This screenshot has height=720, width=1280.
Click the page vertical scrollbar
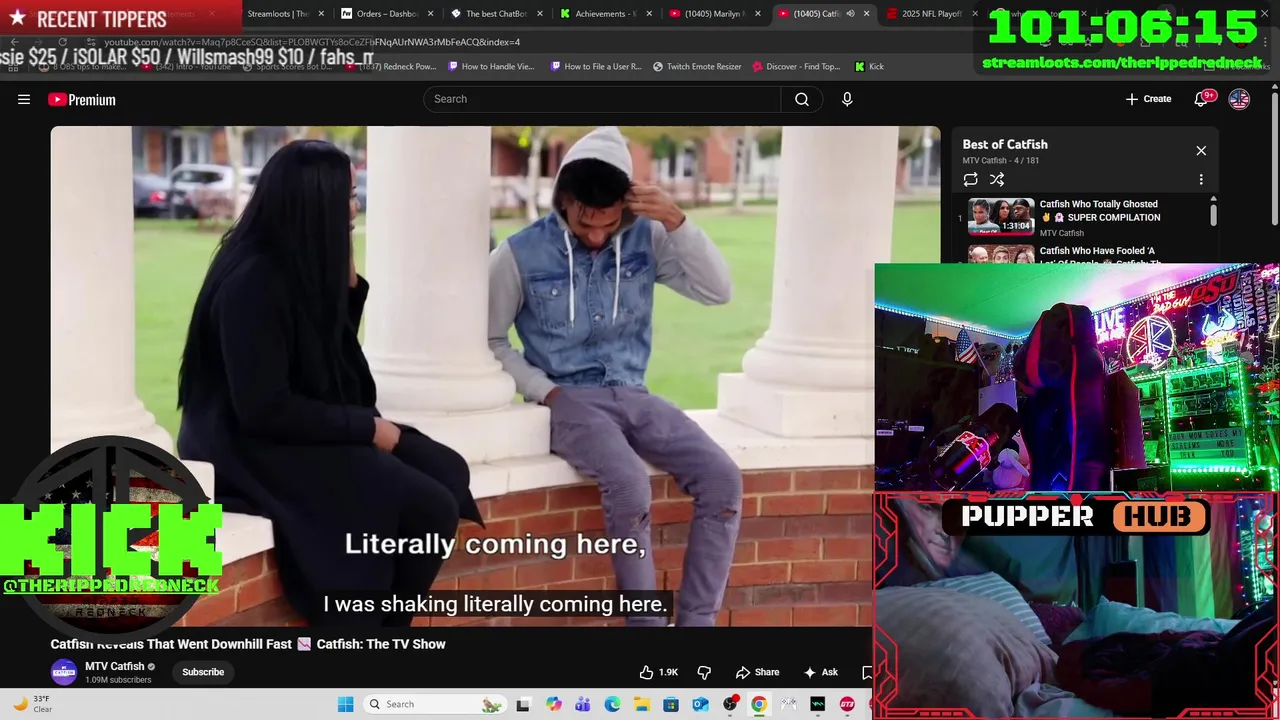(x=1274, y=160)
